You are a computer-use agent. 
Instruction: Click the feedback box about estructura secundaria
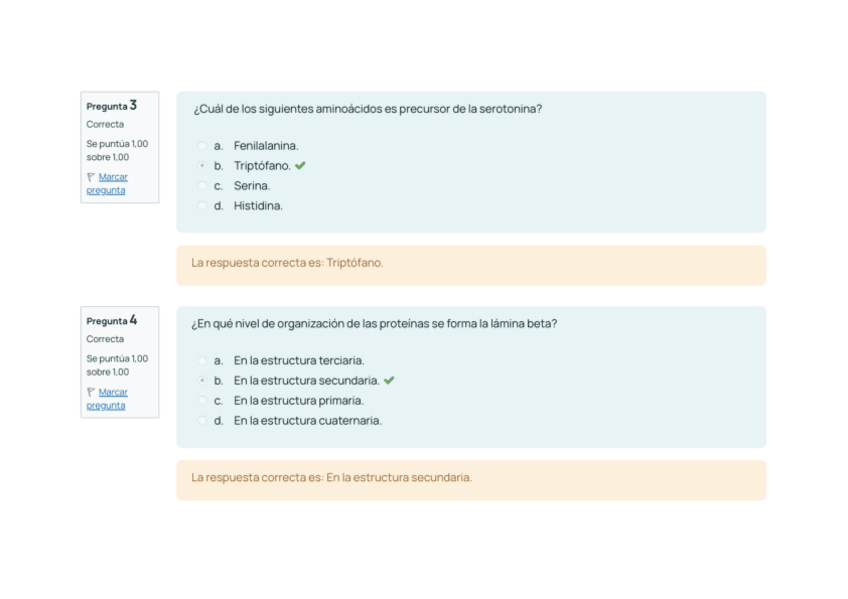pyautogui.click(x=470, y=479)
